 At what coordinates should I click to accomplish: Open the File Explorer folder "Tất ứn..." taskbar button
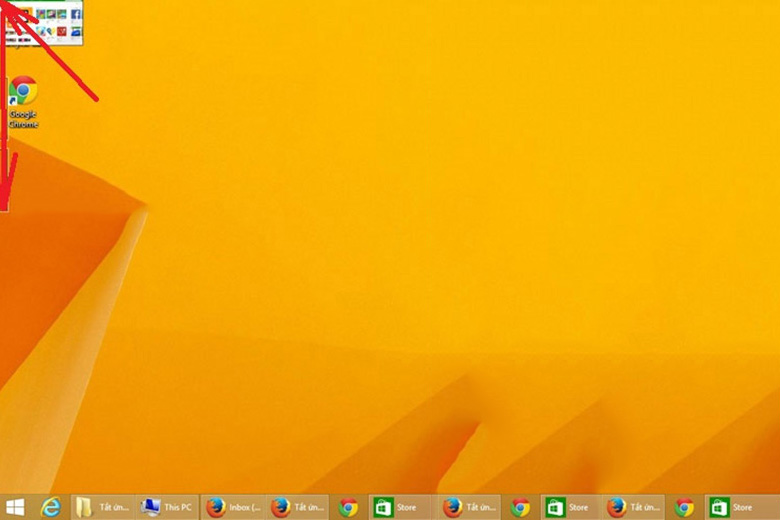tap(102, 507)
